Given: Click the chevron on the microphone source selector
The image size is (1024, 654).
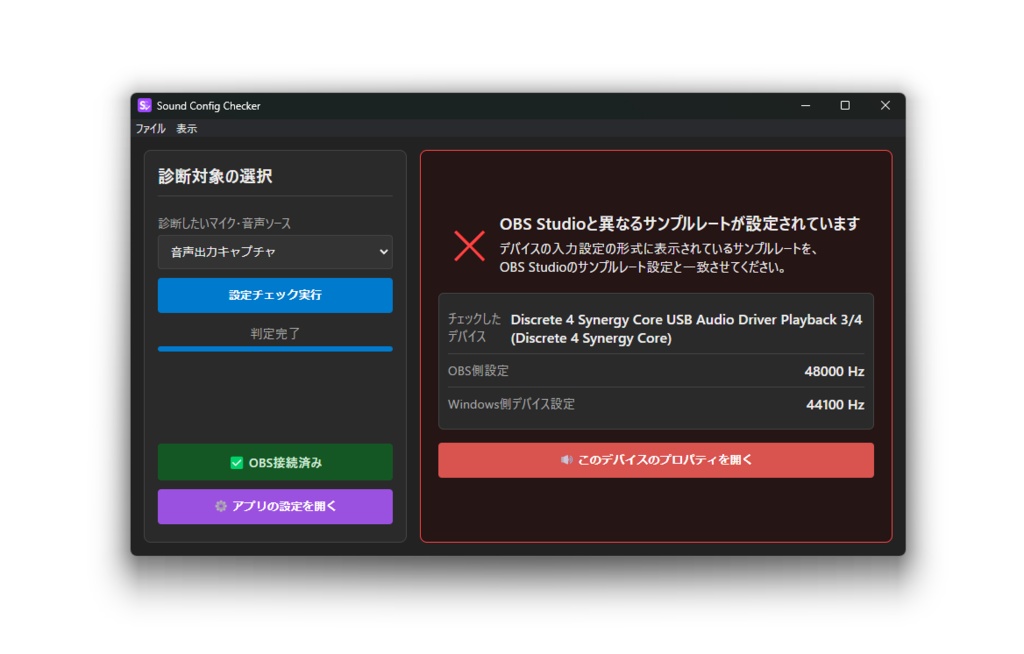Looking at the screenshot, I should pos(384,252).
